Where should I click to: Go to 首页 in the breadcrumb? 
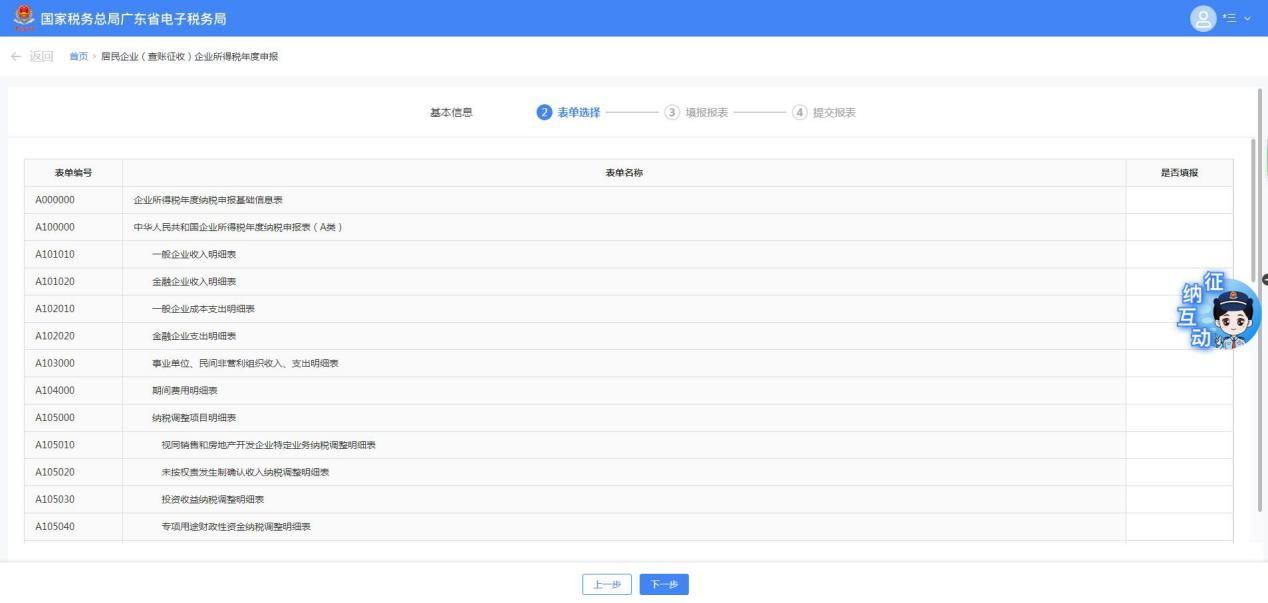77,56
